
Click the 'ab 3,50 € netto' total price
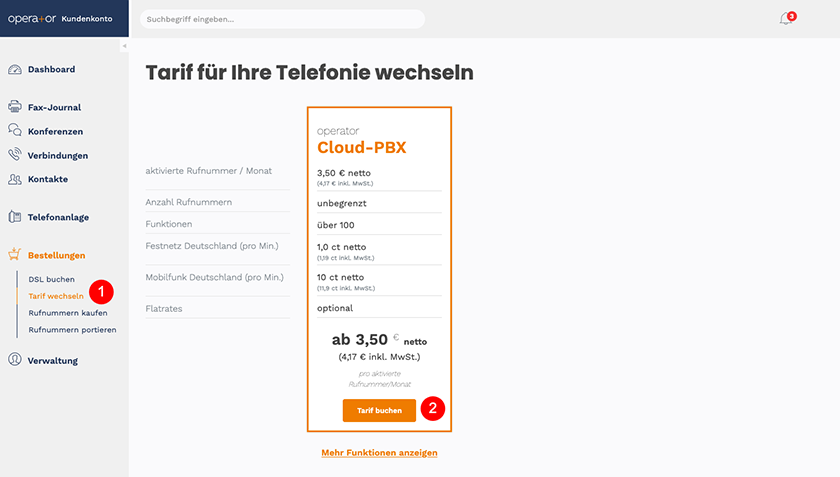(379, 340)
